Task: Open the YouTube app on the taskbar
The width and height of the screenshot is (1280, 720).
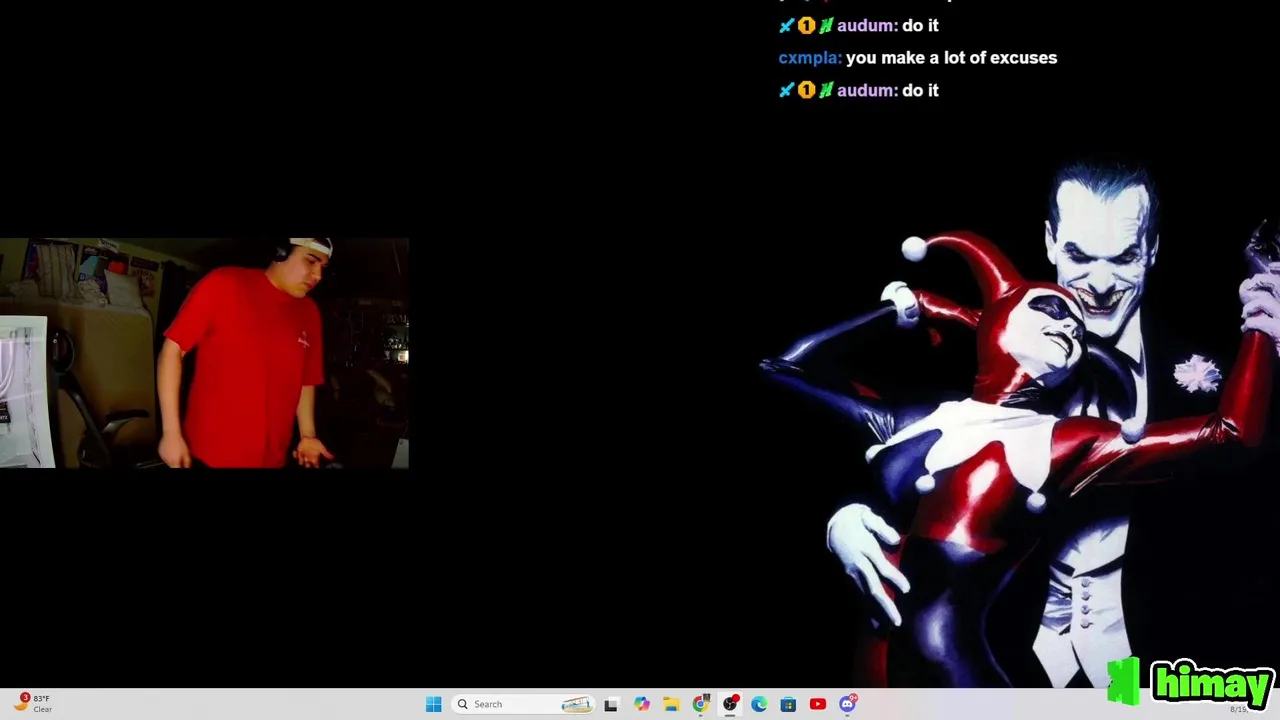Action: pyautogui.click(x=818, y=704)
